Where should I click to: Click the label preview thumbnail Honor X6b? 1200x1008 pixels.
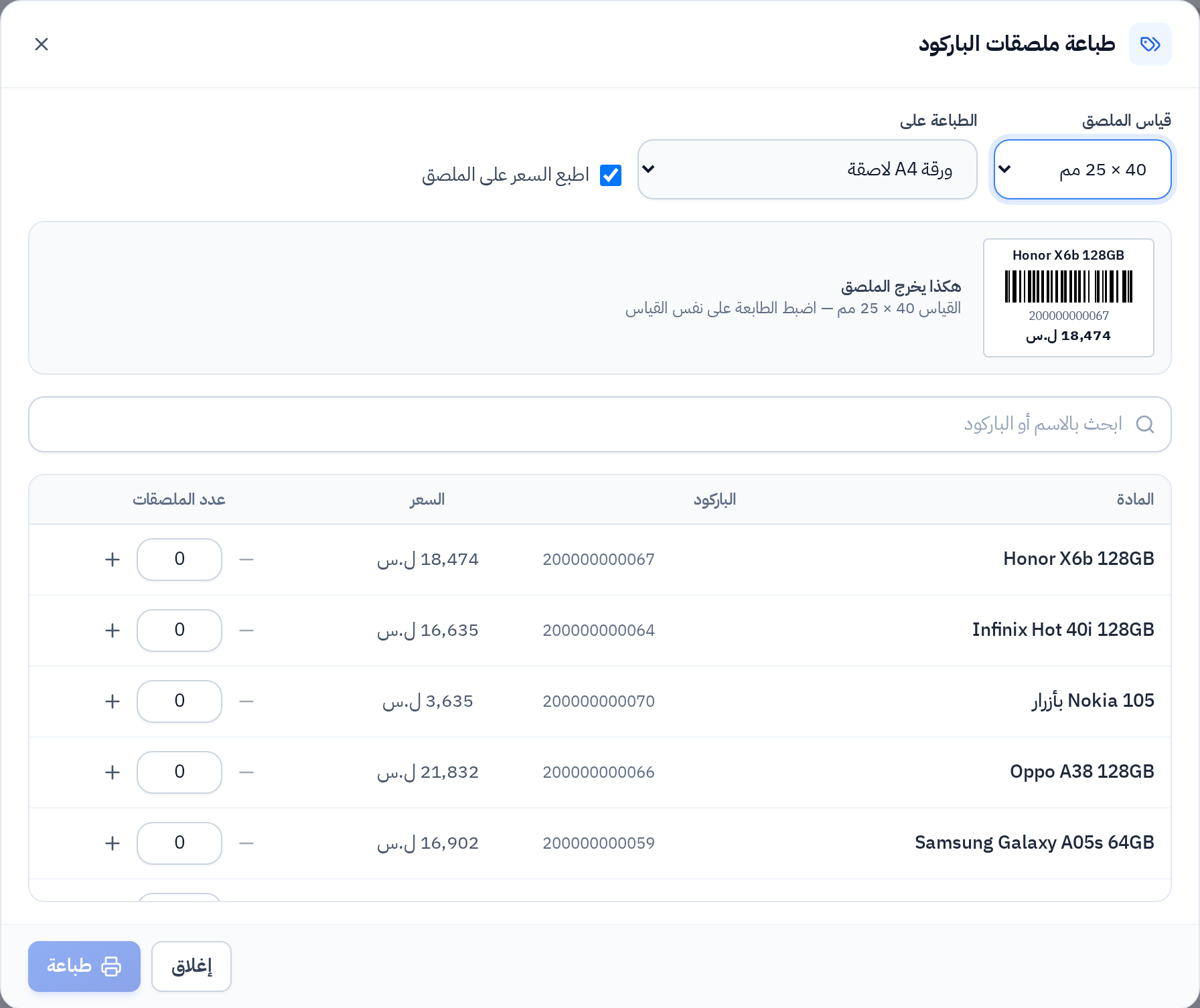click(x=1068, y=298)
